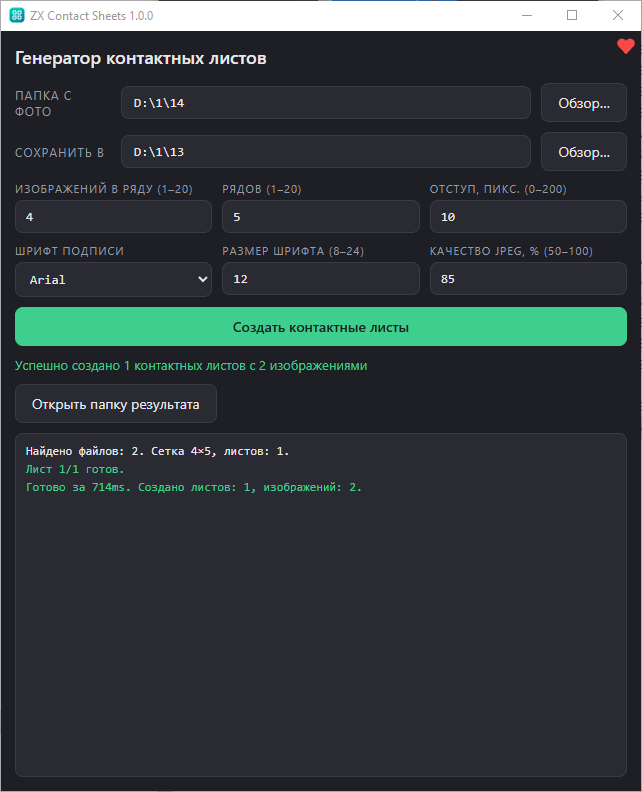Image resolution: width=642 pixels, height=792 pixels.
Task: Maximize the ZX Contact Sheets window
Action: pyautogui.click(x=572, y=15)
